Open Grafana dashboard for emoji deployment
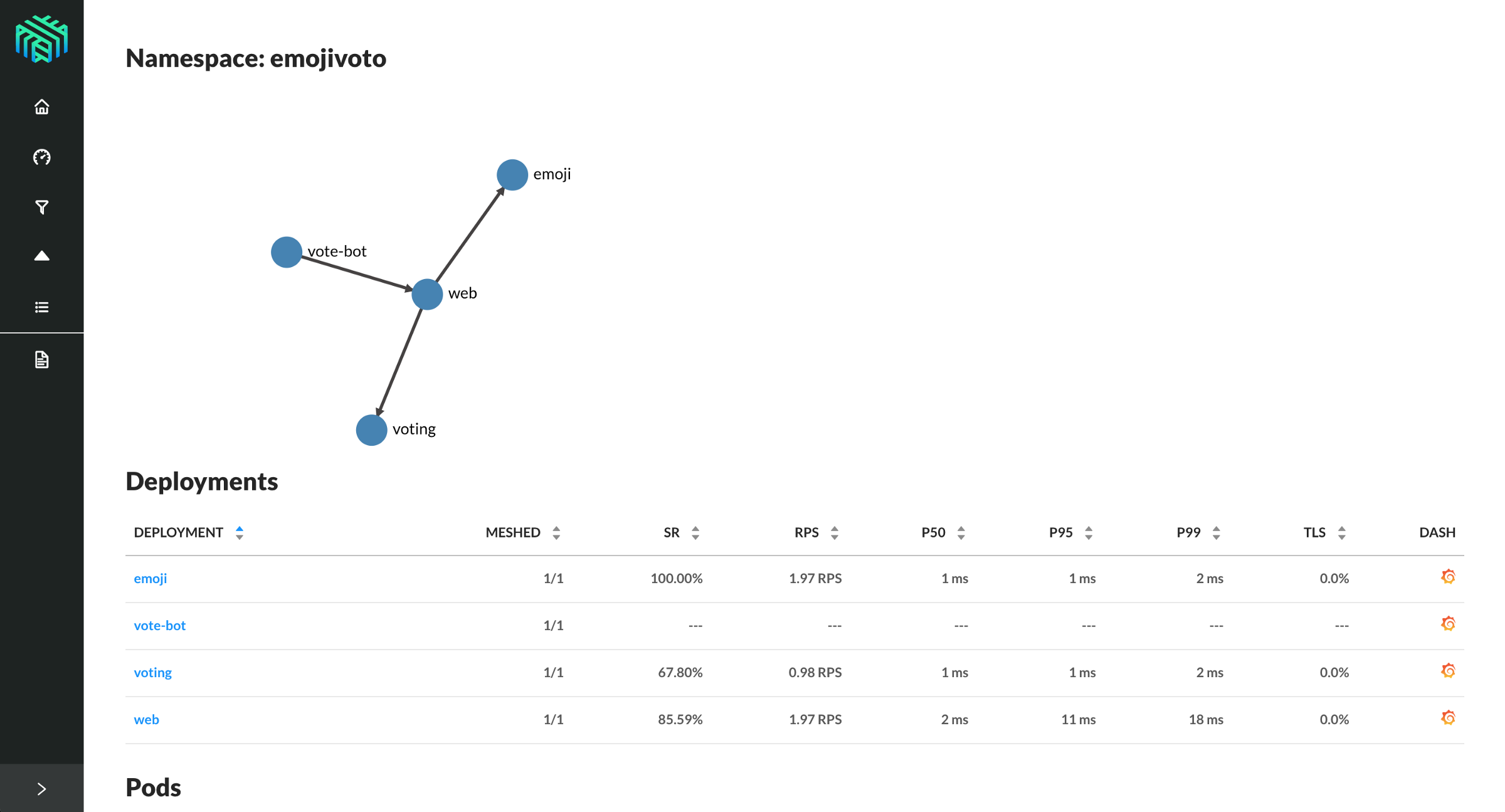Image resolution: width=1505 pixels, height=812 pixels. (x=1448, y=577)
